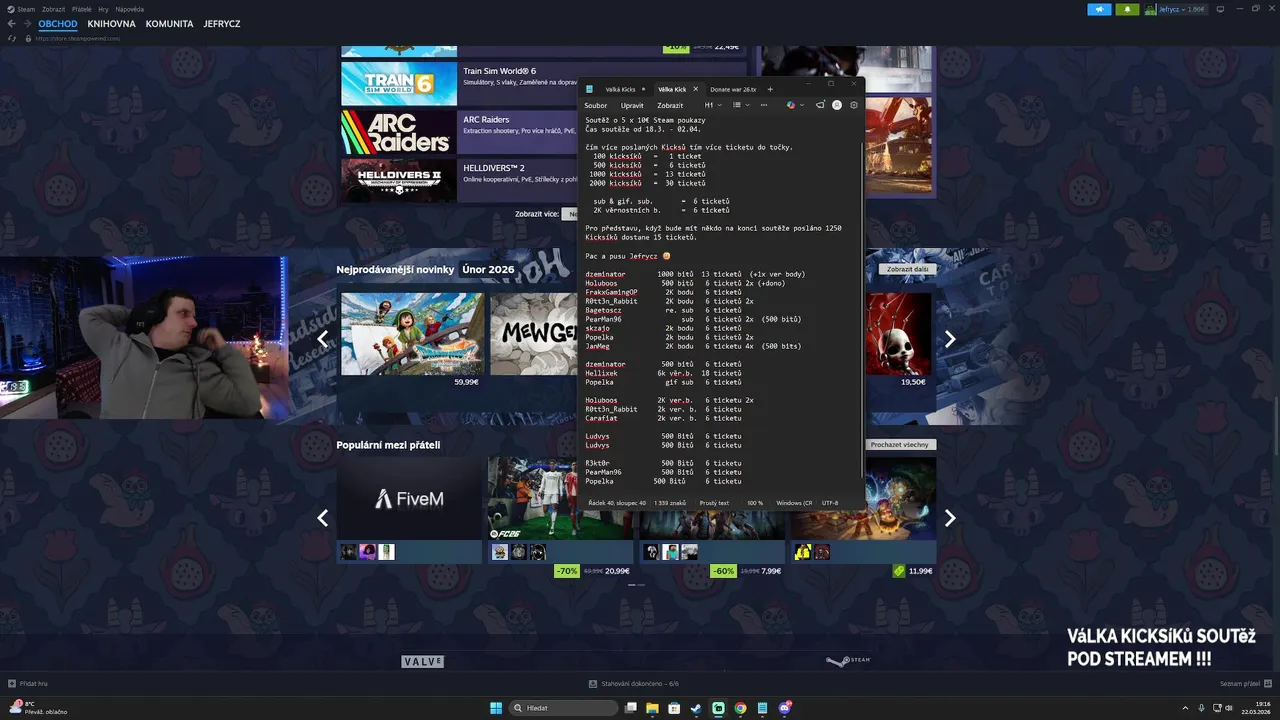
Task: Show previous Nejprodávanější novinky items
Action: 322,339
